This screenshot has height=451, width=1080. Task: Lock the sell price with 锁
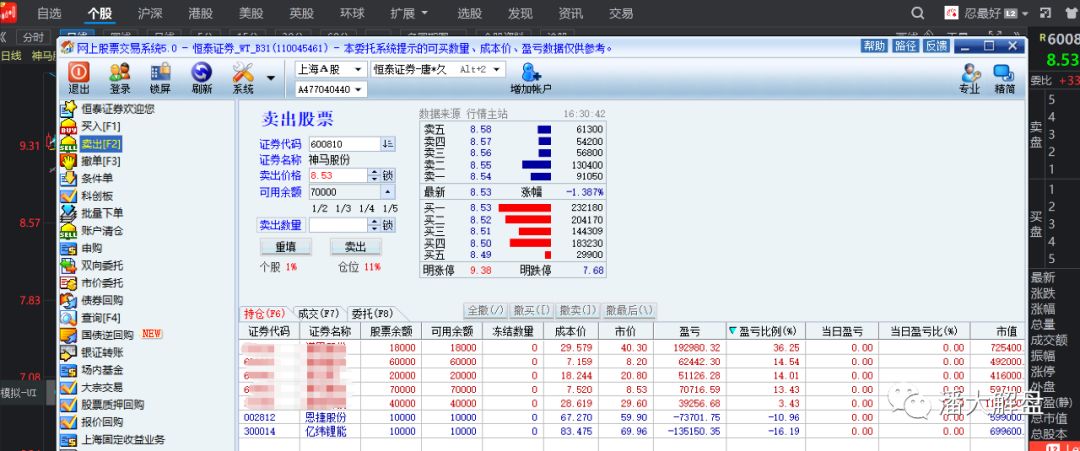388,176
